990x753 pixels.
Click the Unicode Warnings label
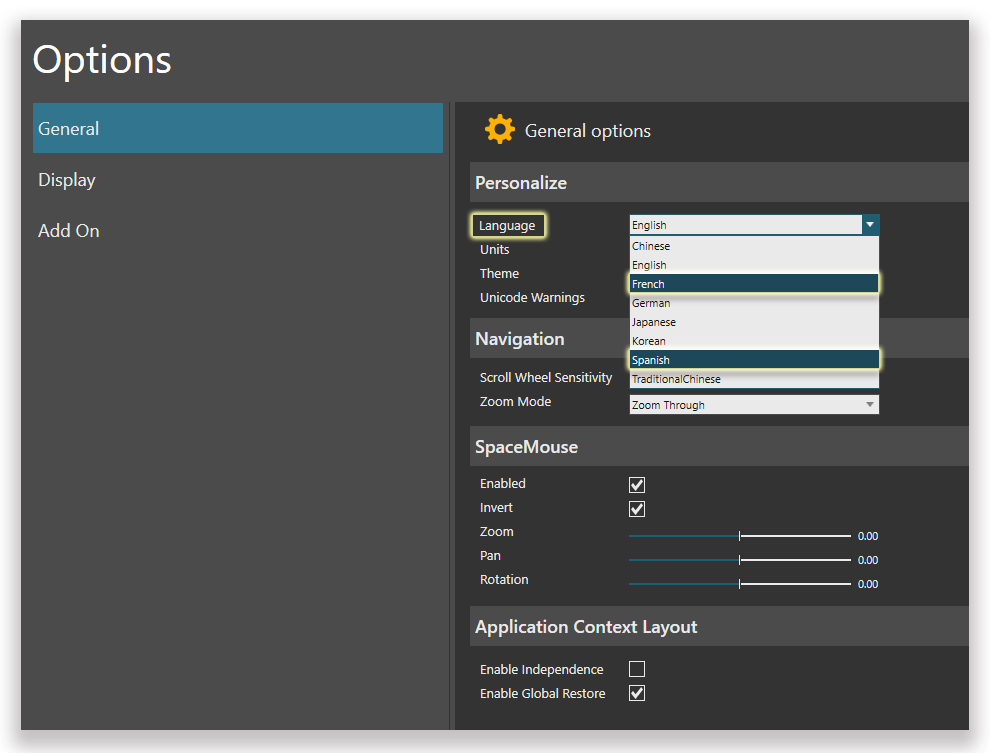tap(532, 297)
